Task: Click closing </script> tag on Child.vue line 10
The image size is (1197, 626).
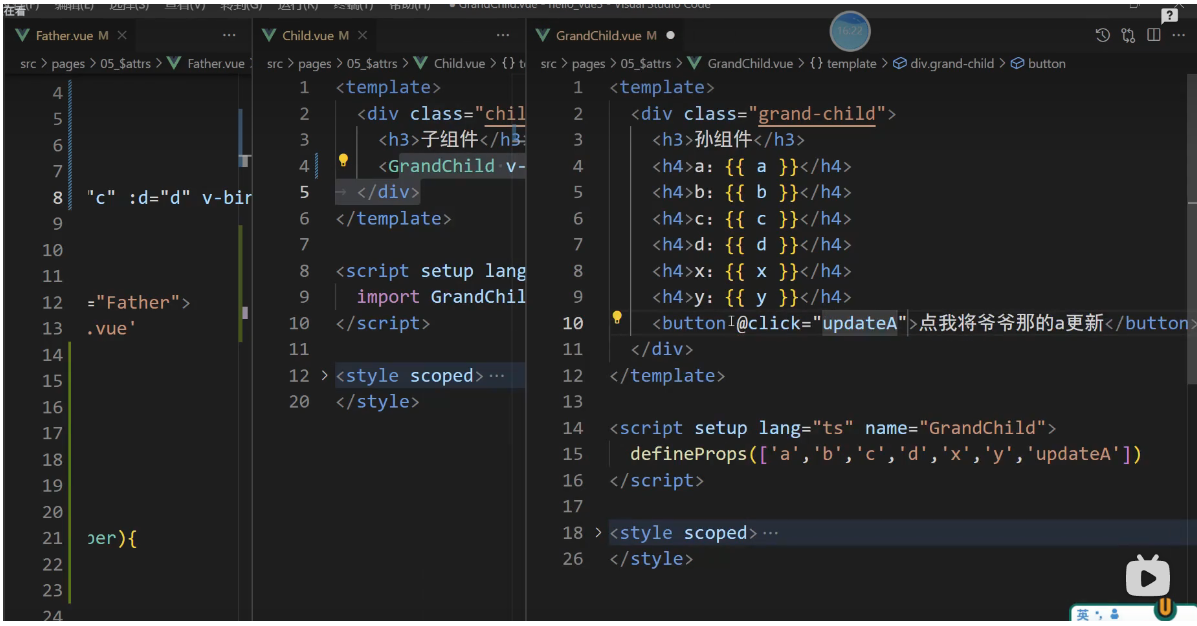Action: (382, 323)
